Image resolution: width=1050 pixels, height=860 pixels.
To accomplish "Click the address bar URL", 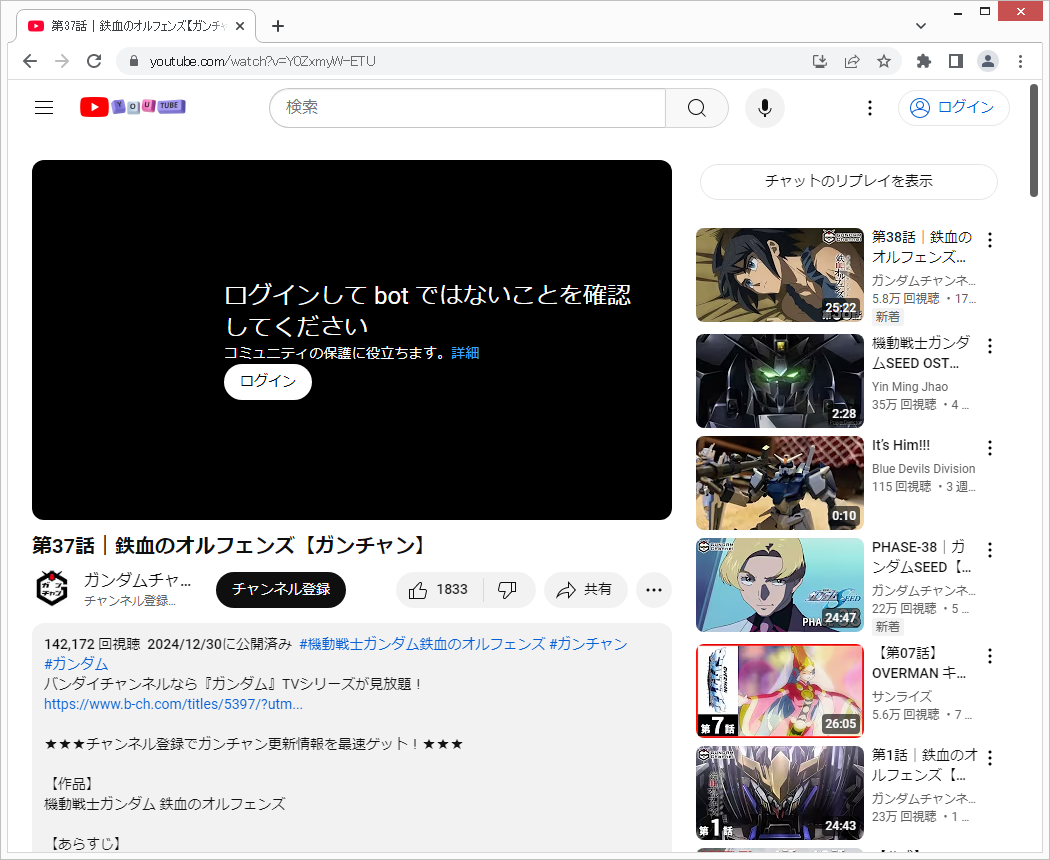I will (x=262, y=62).
